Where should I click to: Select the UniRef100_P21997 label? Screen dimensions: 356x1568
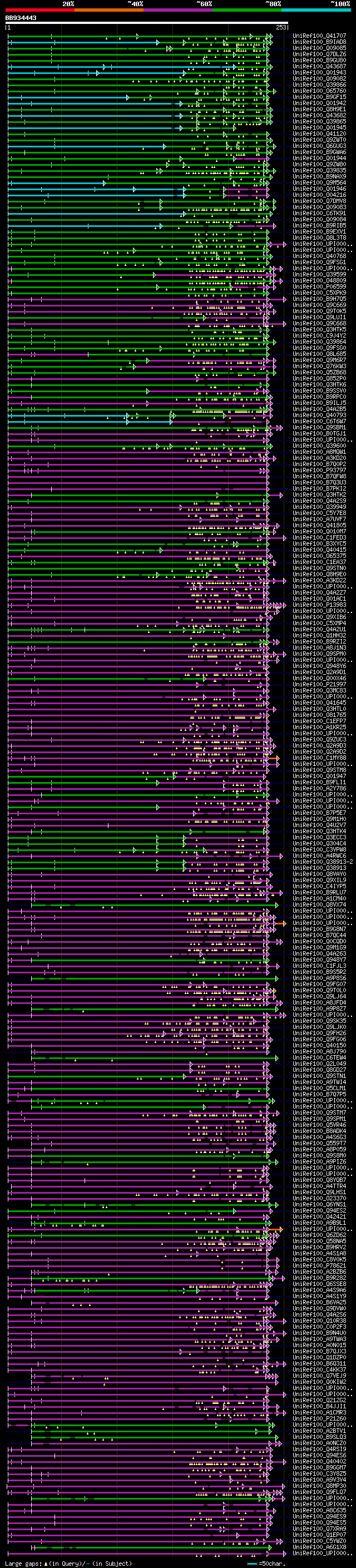pos(319,684)
